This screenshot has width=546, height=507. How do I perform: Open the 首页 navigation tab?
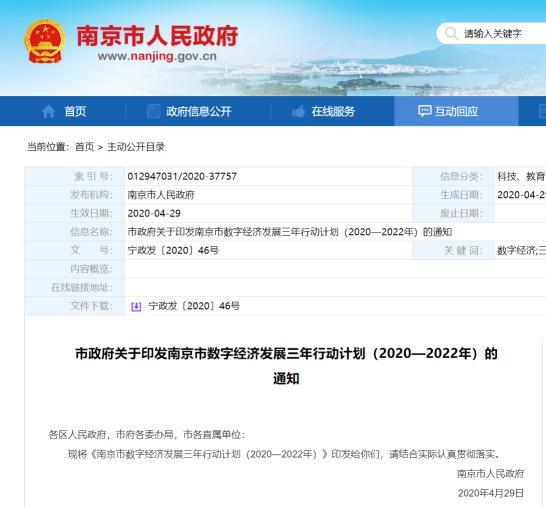coord(64,111)
